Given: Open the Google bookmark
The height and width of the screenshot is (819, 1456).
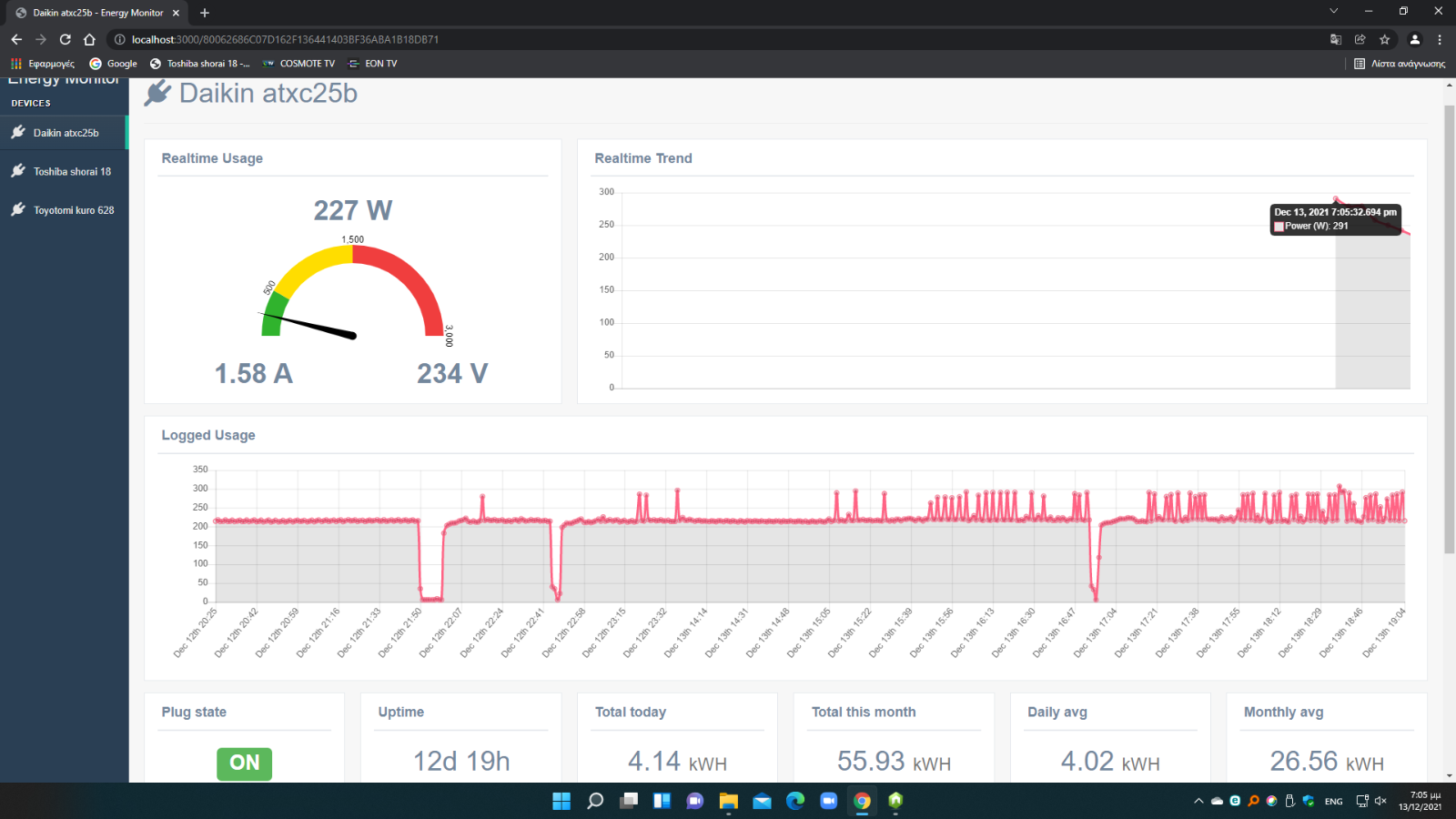Looking at the screenshot, I should pos(113,64).
